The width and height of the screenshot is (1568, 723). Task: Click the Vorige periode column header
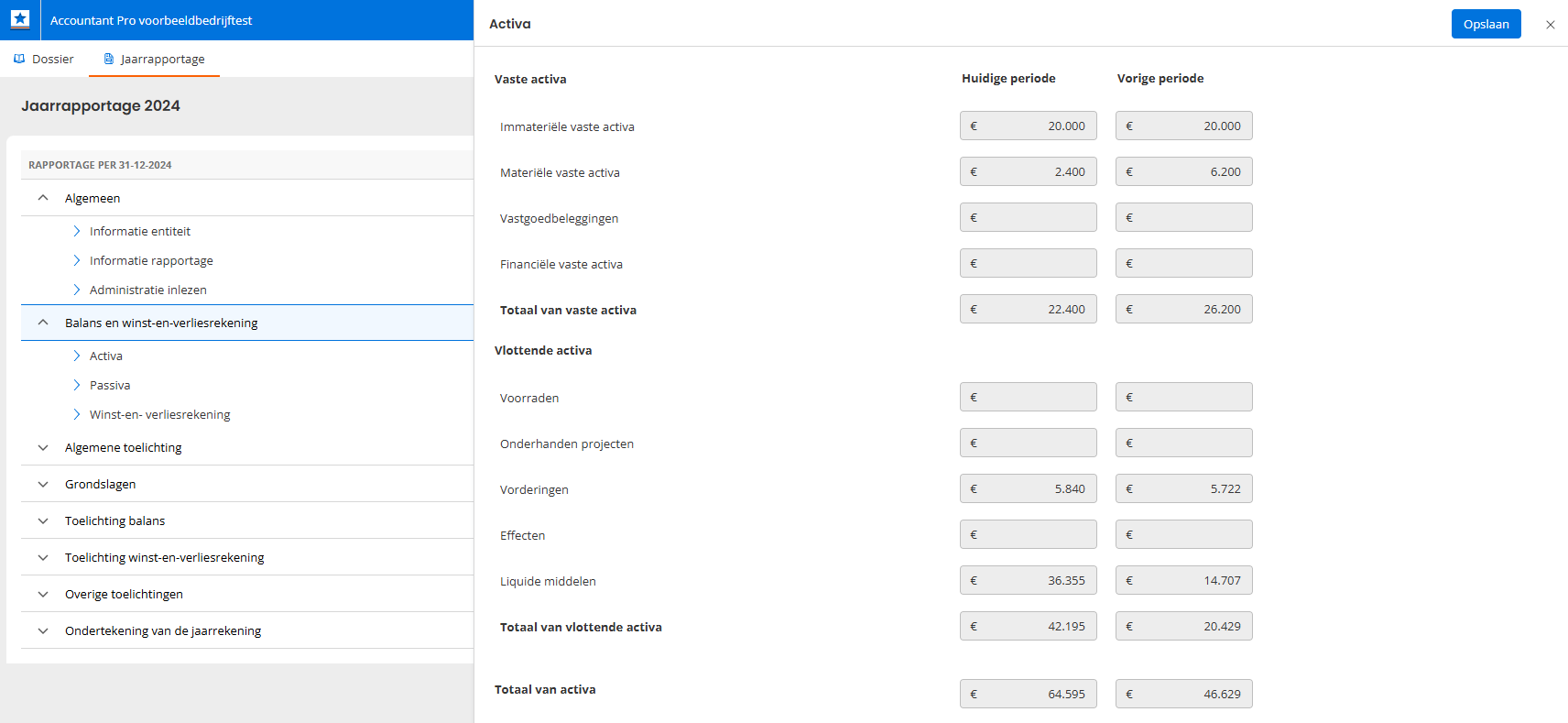1160,78
